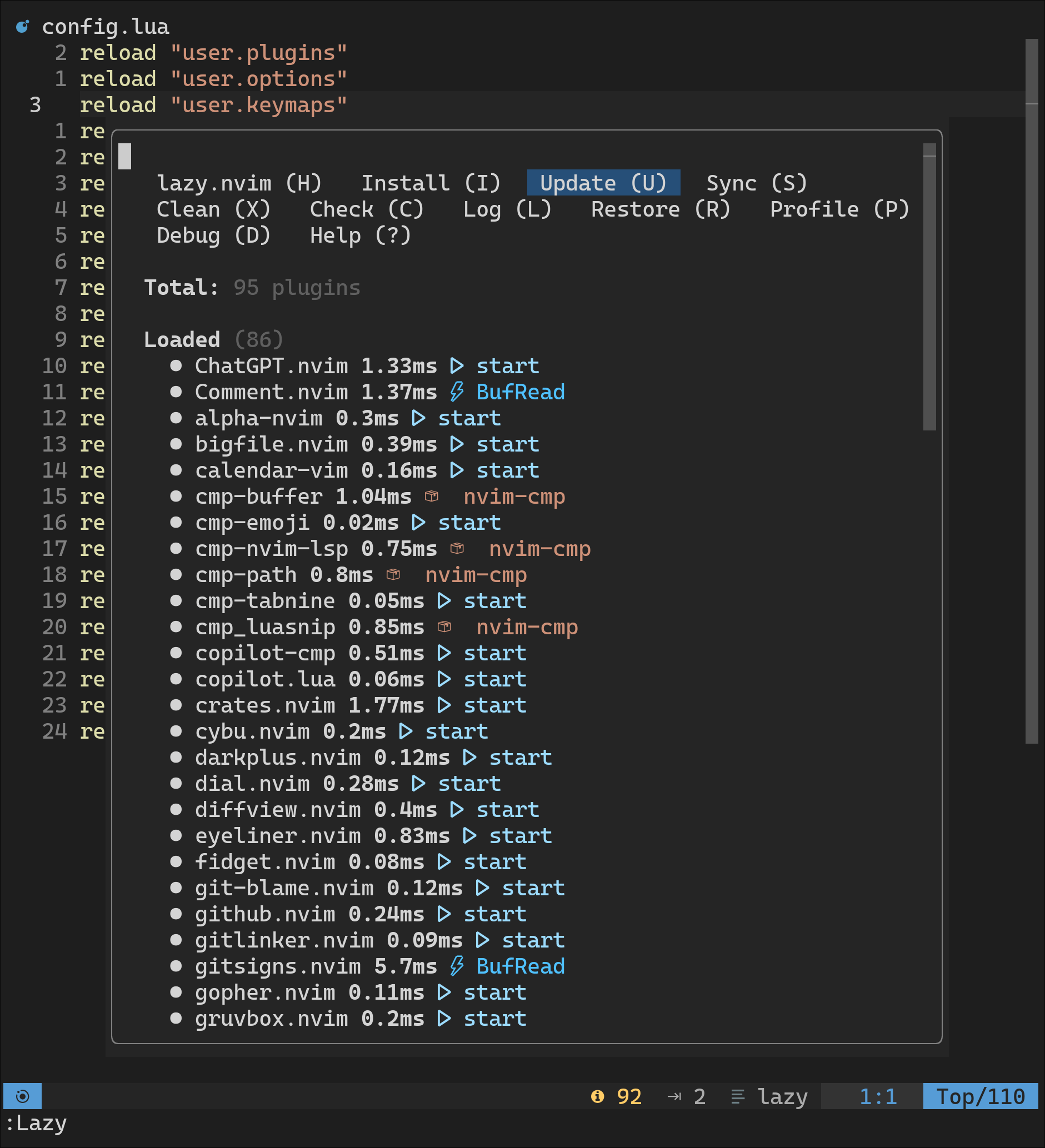Select the Comment.nvim plugin name
Screen dimensions: 1045x1148
pos(271,392)
